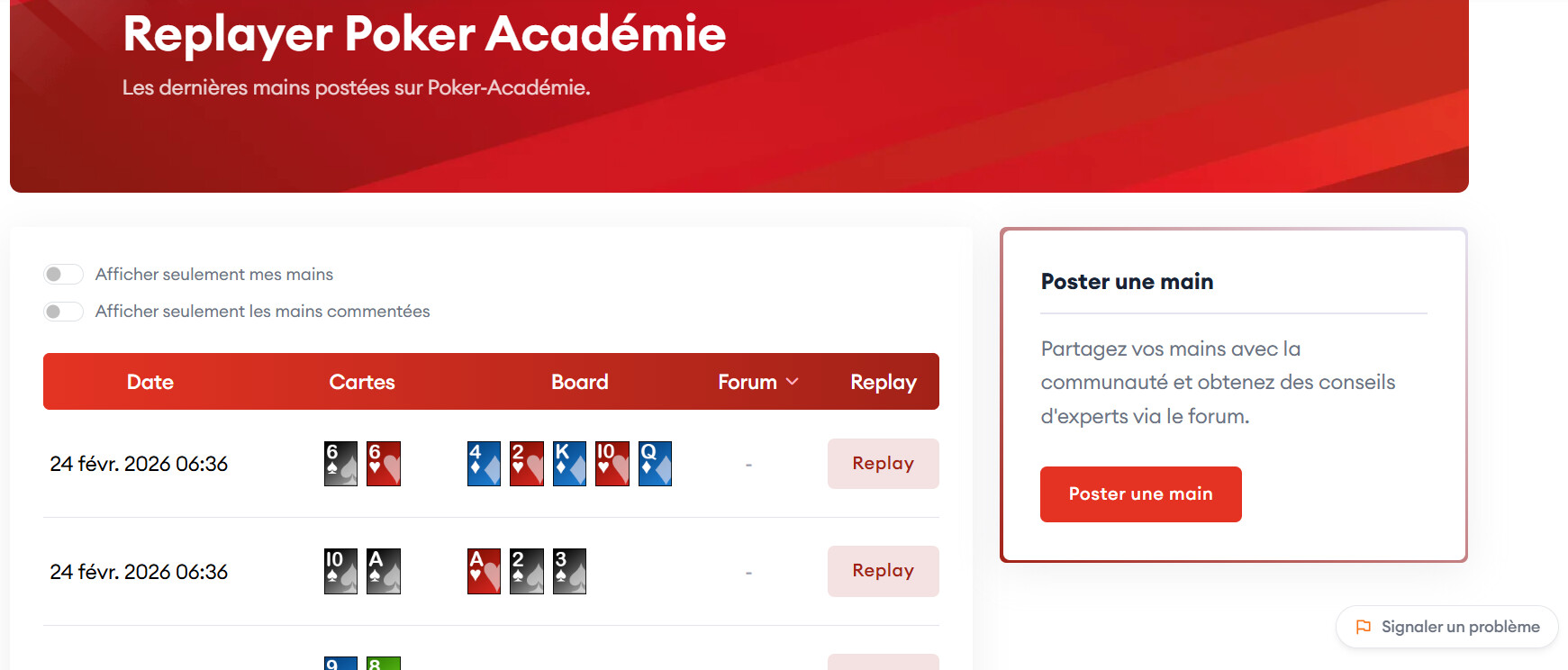Image resolution: width=1568 pixels, height=670 pixels.
Task: Click the 10 of hearts board card
Action: pyautogui.click(x=612, y=464)
